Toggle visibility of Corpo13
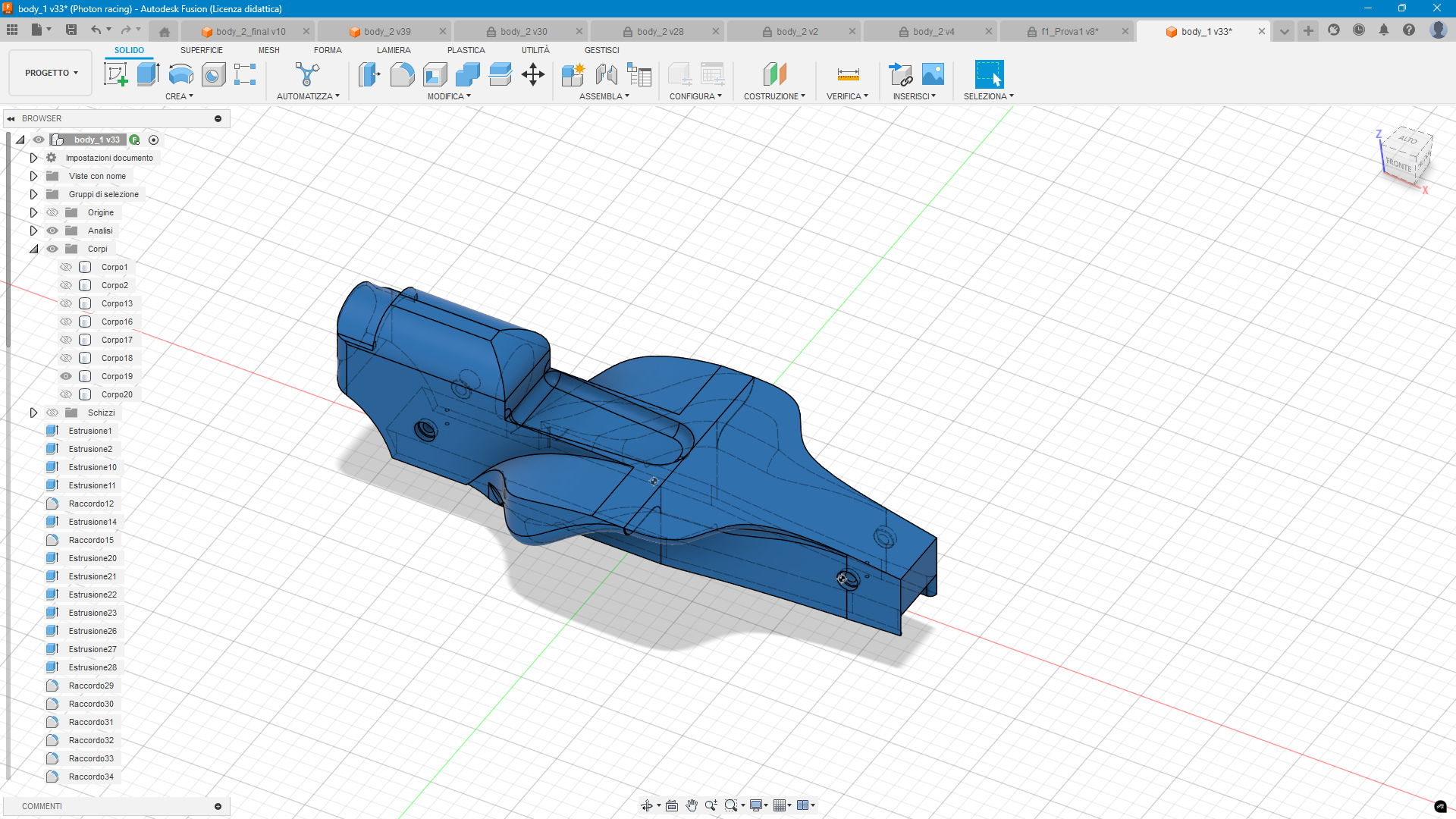The width and height of the screenshot is (1456, 819). 66,303
